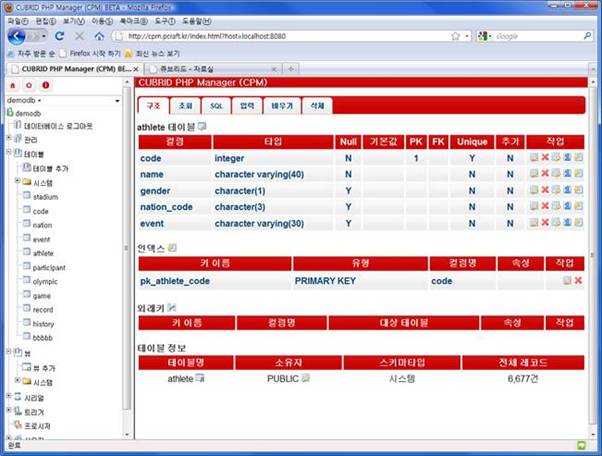
Task: Click the add-index icon beside index heading
Action: coord(172,248)
